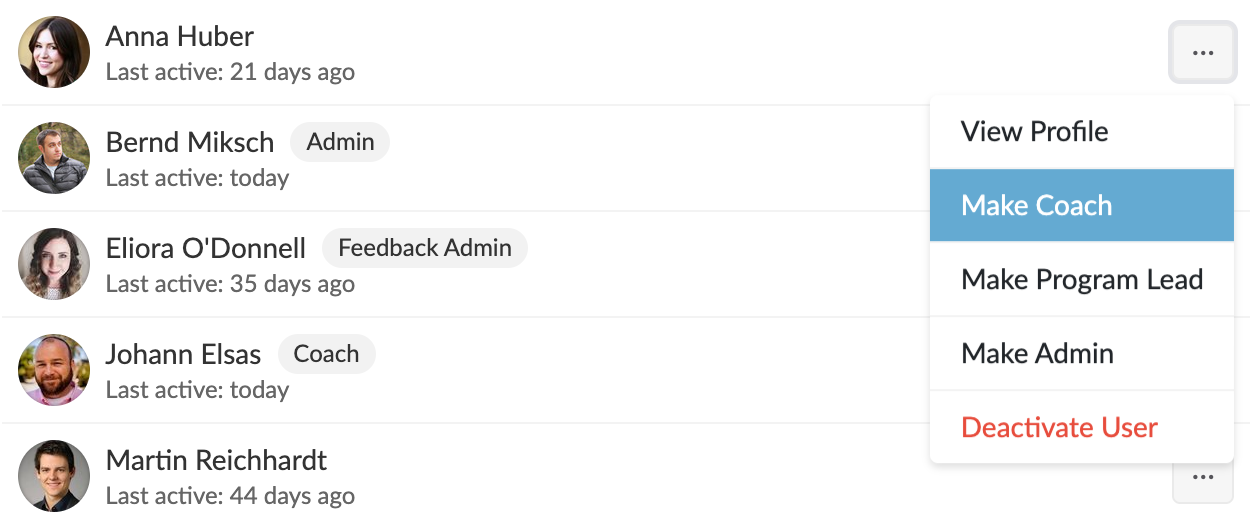Click the Anna Huber name
The image size is (1254, 520).
[x=180, y=37]
